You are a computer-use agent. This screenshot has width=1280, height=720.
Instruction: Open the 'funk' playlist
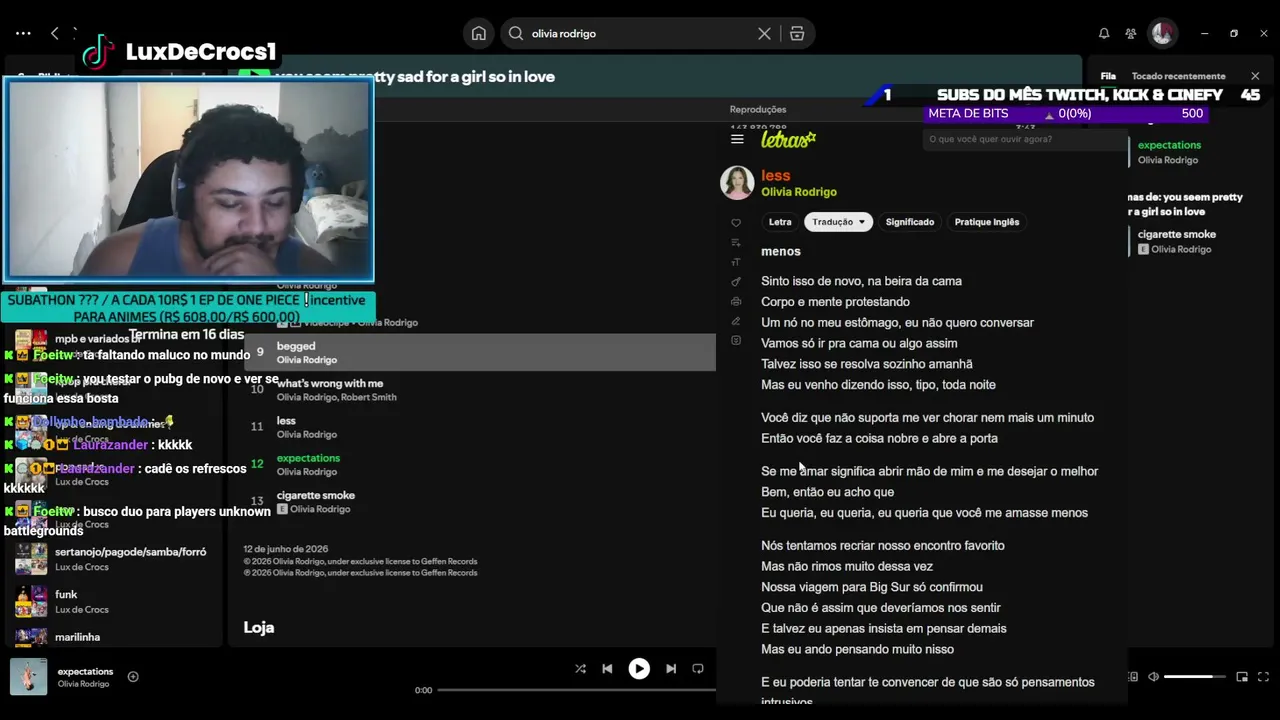[x=113, y=601]
